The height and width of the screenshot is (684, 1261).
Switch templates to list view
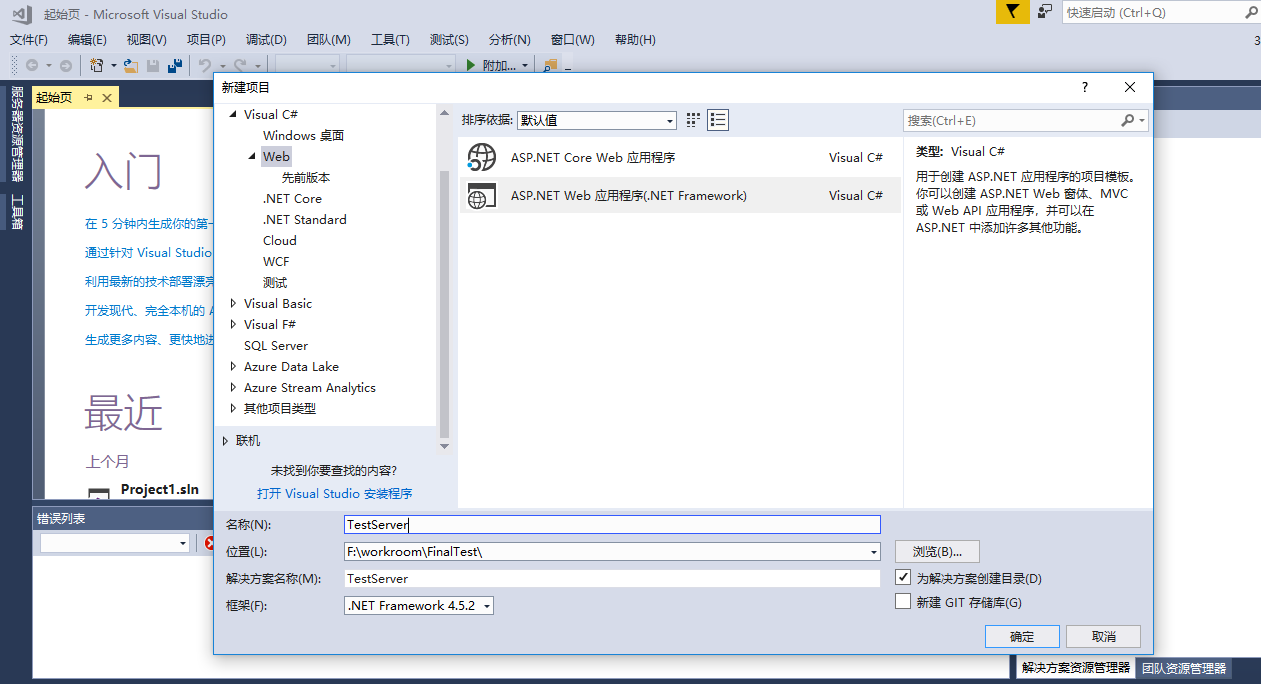coord(718,120)
